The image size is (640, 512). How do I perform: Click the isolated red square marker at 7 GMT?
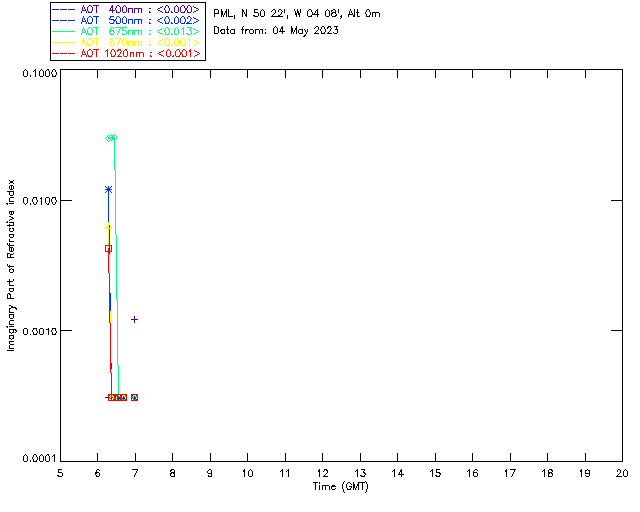[134, 397]
